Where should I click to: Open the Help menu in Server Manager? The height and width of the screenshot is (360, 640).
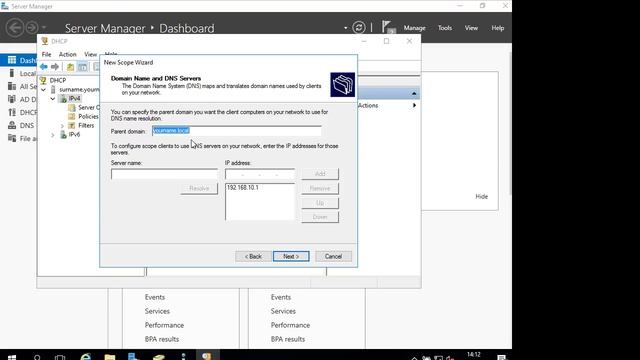[x=498, y=28]
